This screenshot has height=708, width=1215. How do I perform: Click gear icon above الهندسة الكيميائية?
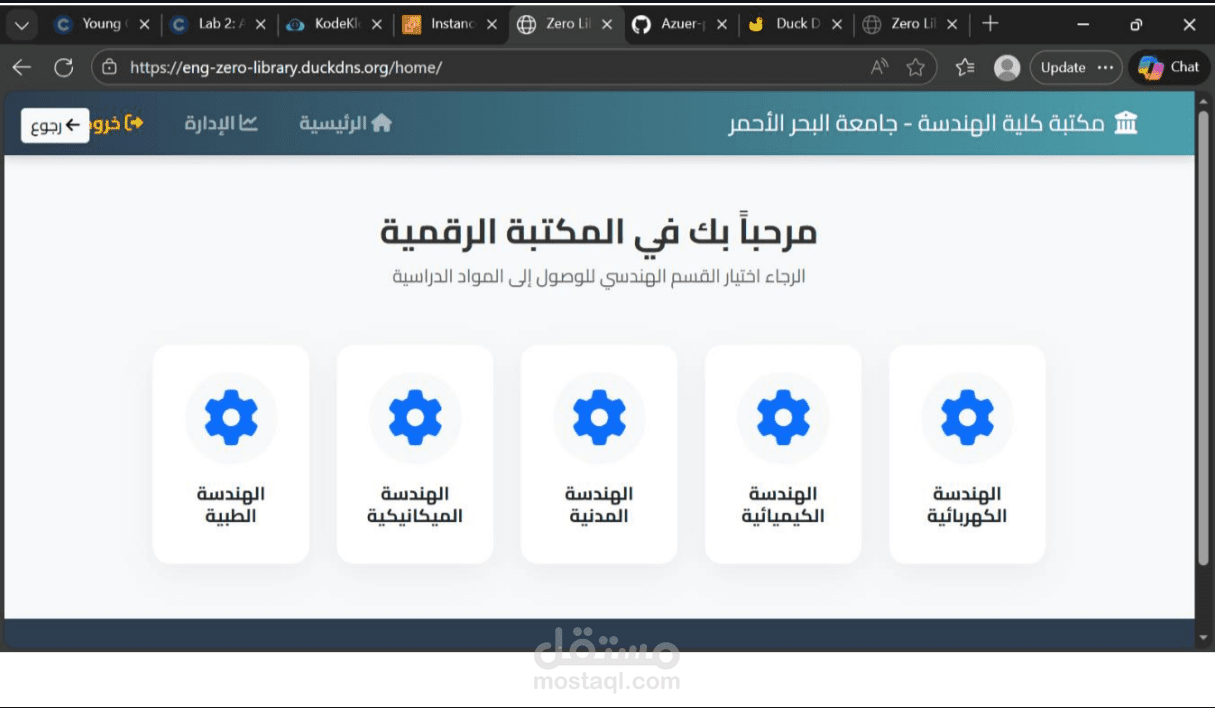(783, 418)
